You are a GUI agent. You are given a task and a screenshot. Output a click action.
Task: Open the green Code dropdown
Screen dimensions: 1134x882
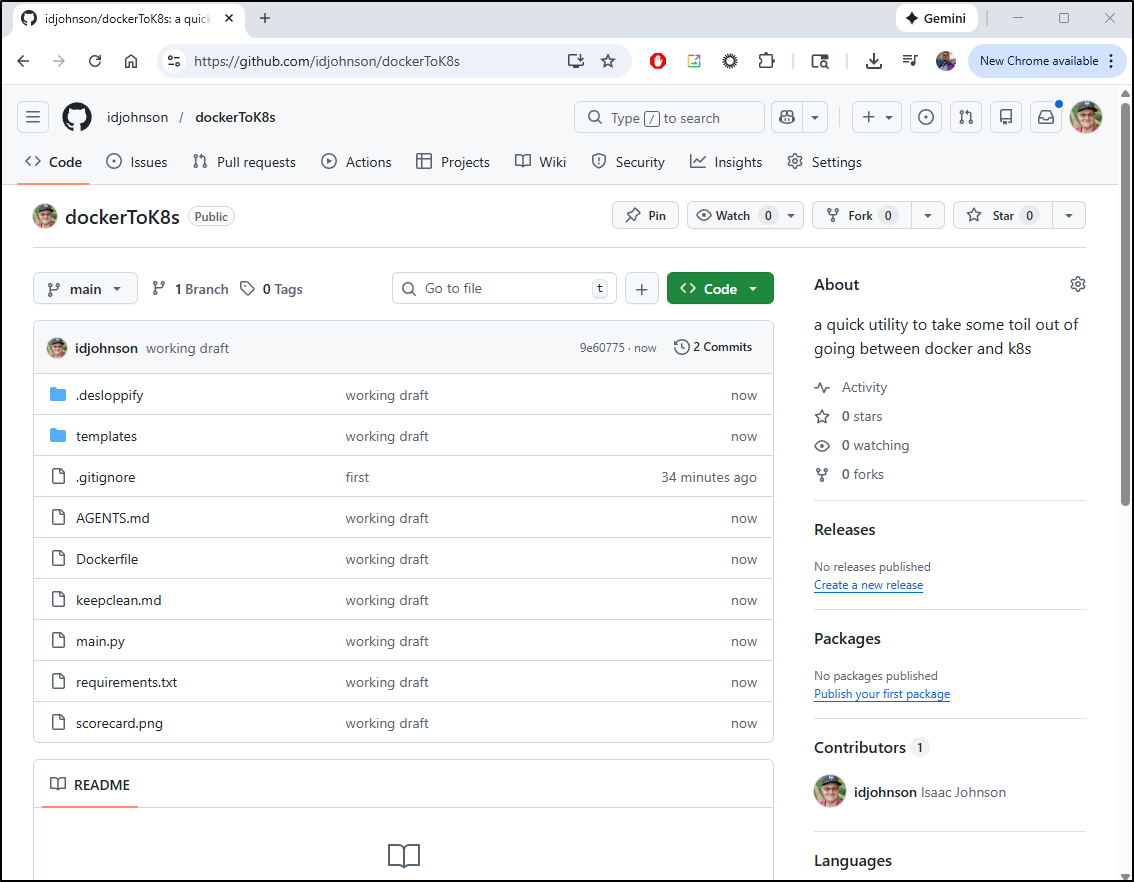point(720,289)
